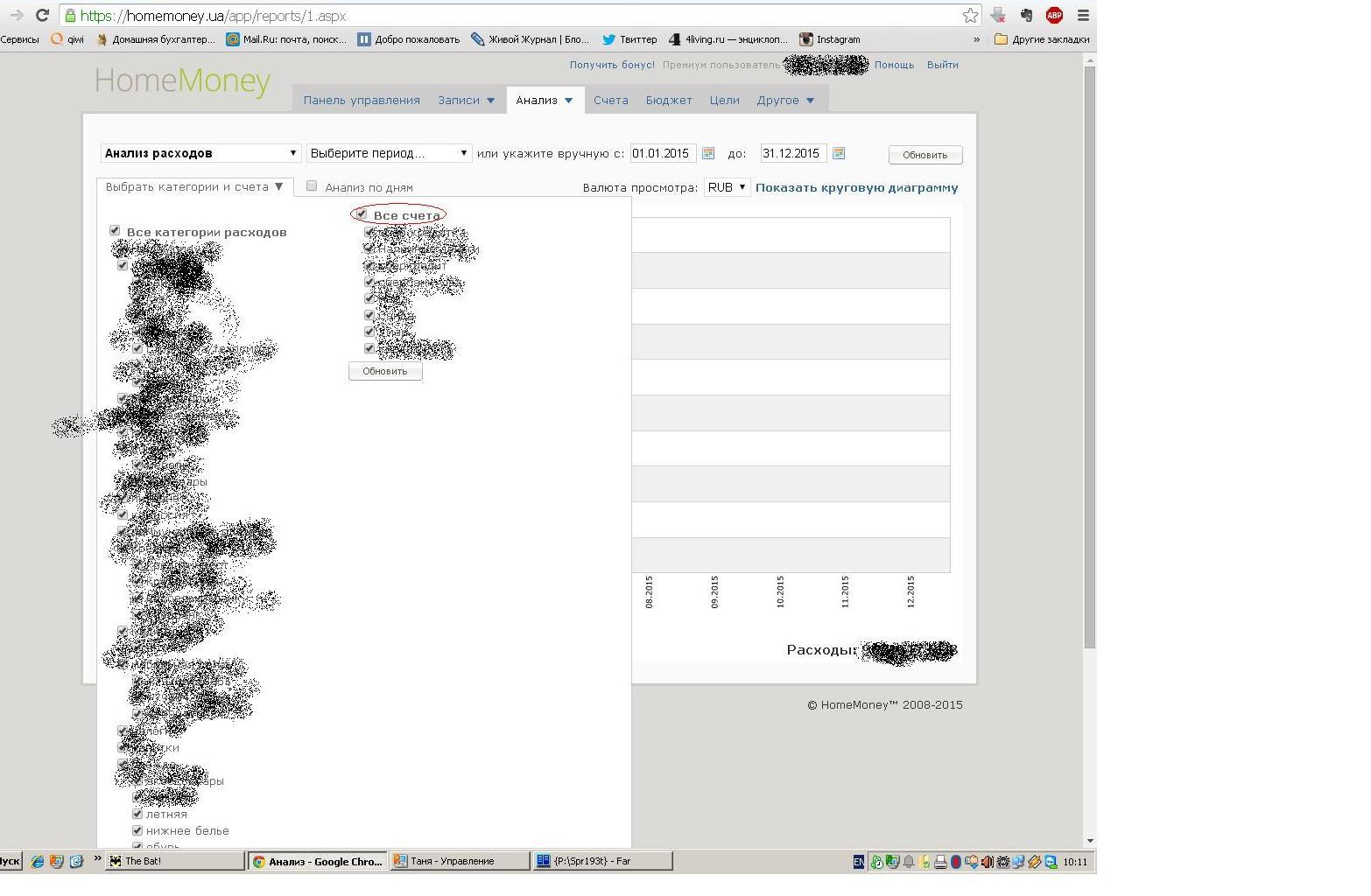Open the RUB currency dropdown
The height and width of the screenshot is (896, 1371).
click(727, 187)
